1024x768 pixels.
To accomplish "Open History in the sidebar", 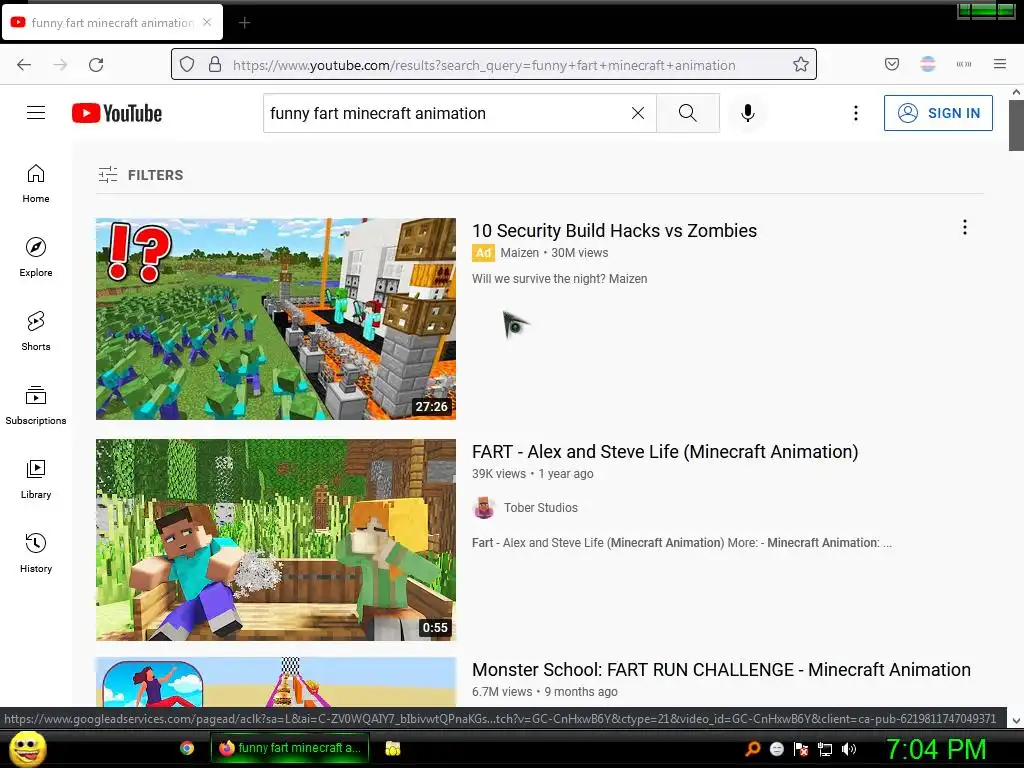I will (36, 553).
